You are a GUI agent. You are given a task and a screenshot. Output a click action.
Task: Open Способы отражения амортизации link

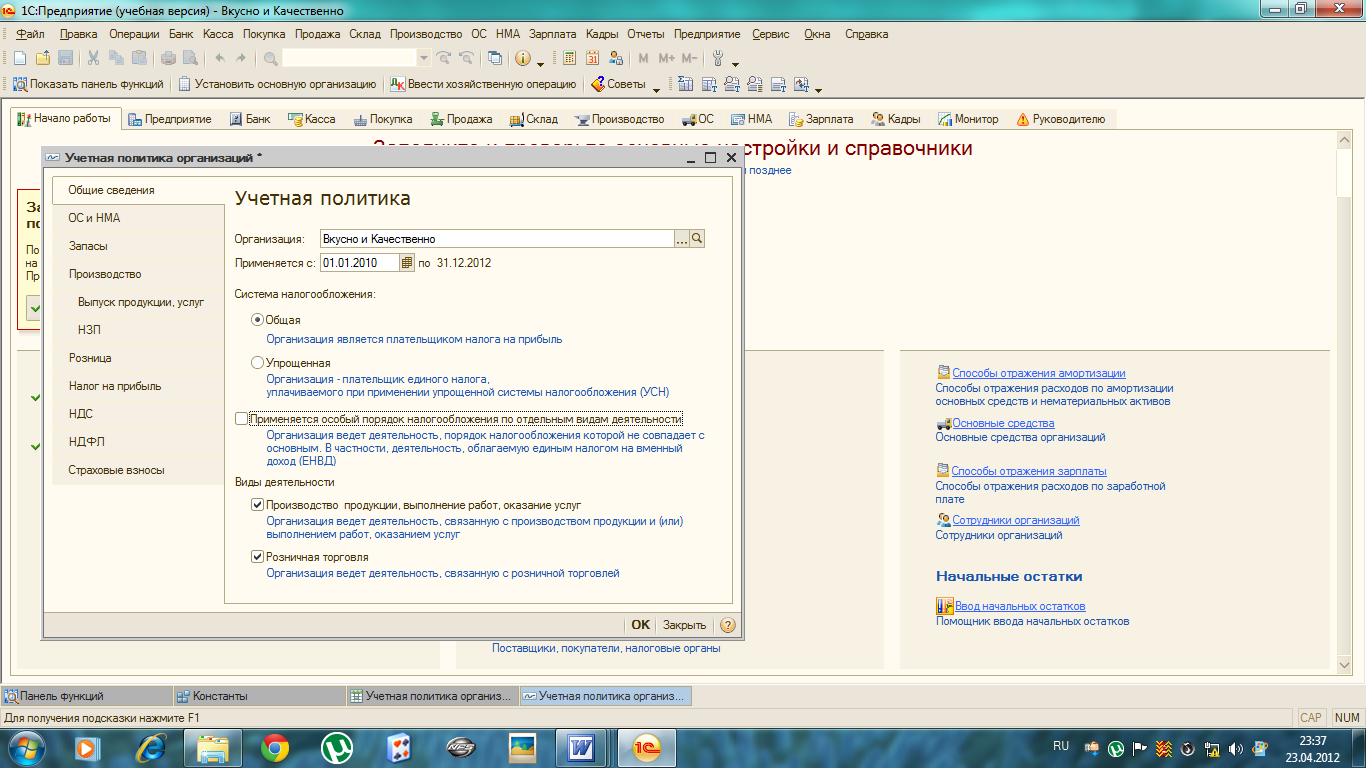[x=1038, y=373]
